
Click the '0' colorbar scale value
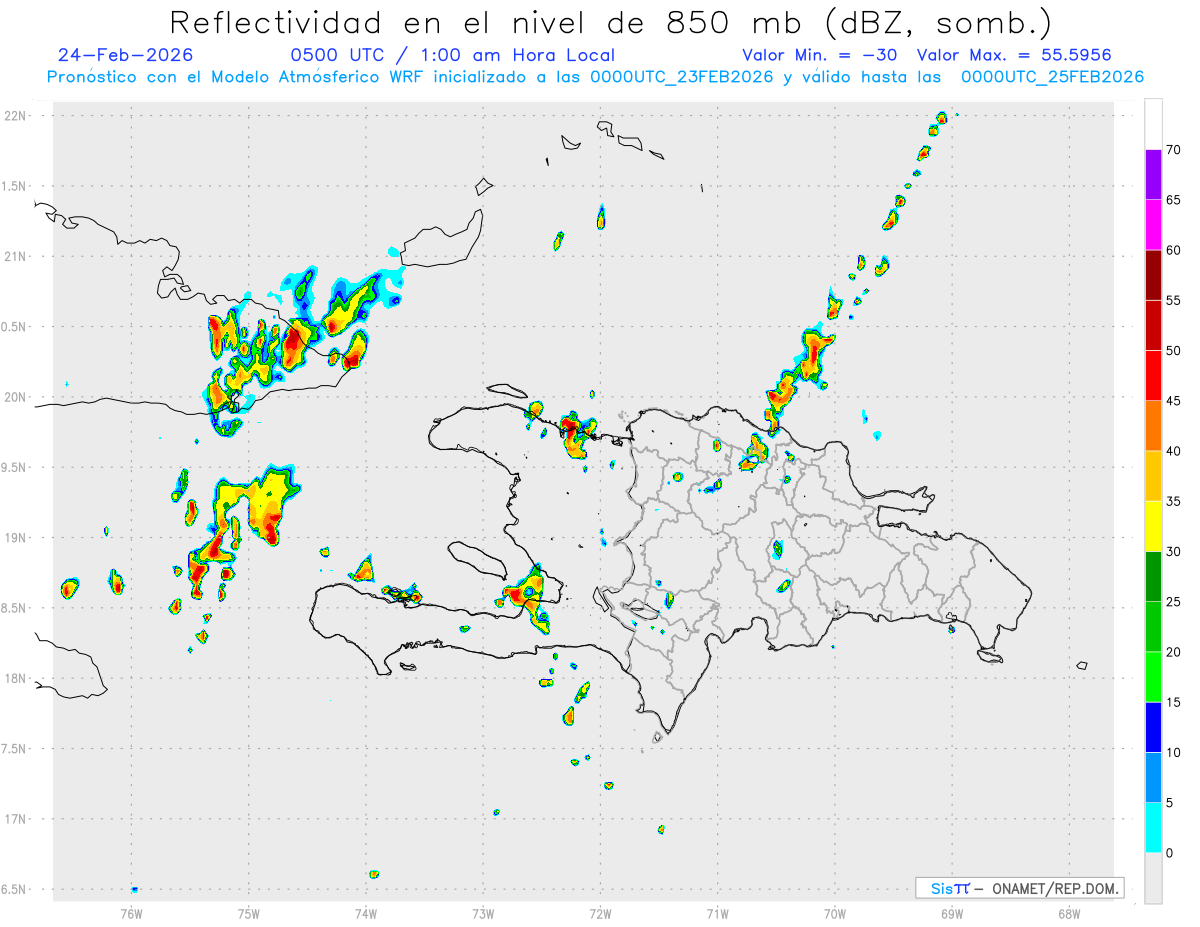coord(1169,853)
